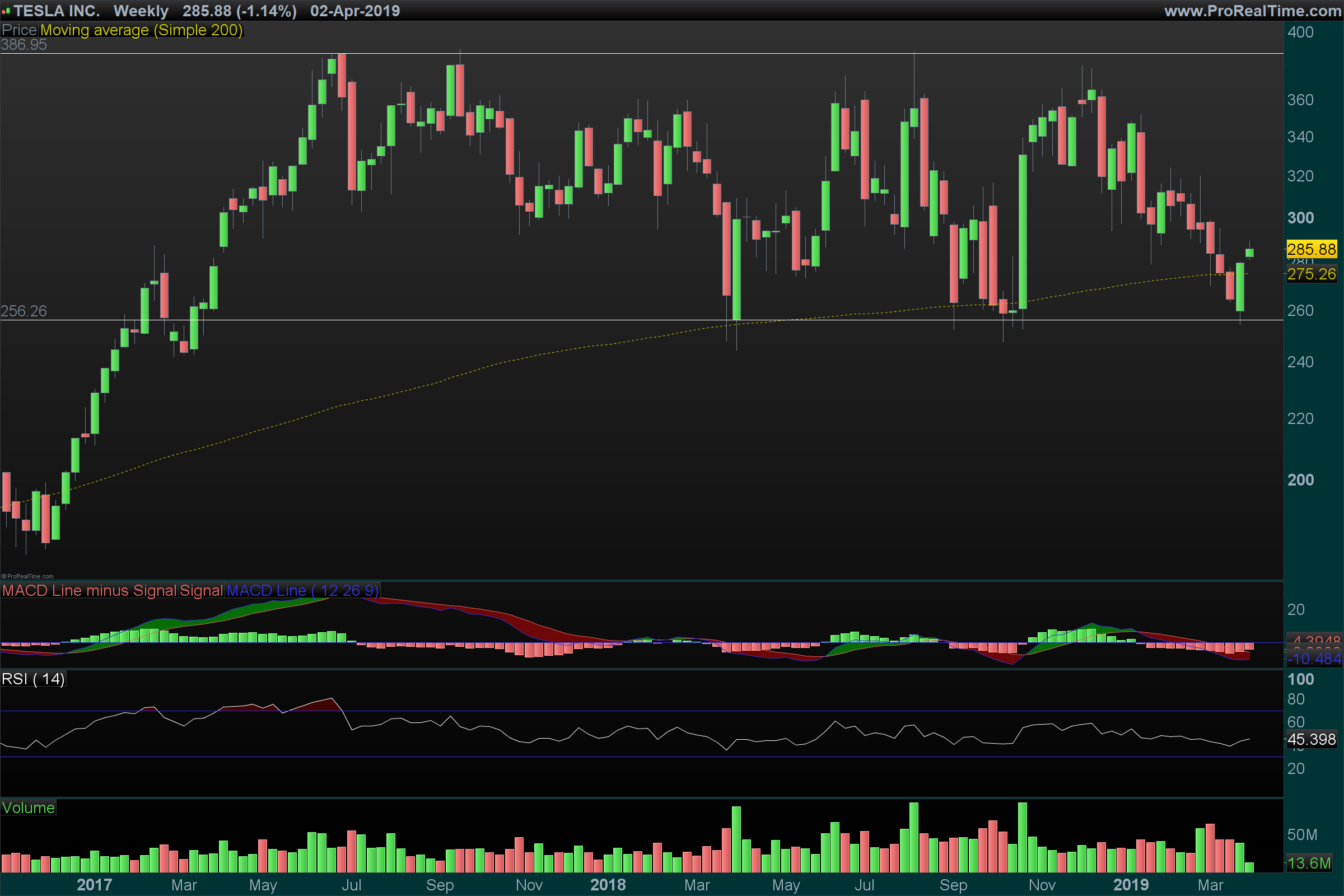The image size is (1344, 896).
Task: Click the 2018 label on the time axis
Action: pyautogui.click(x=608, y=885)
